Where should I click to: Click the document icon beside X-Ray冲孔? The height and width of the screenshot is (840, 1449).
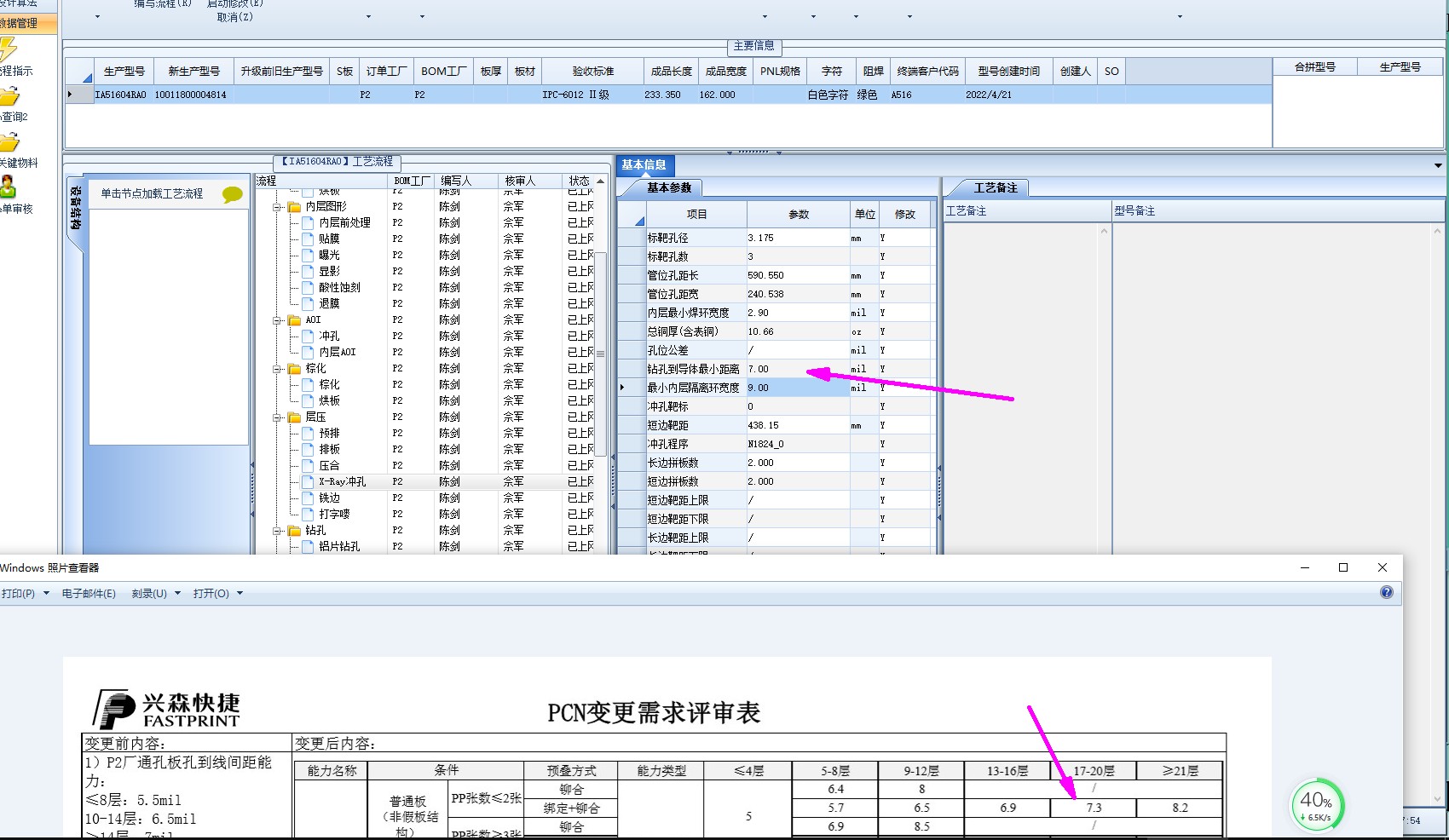(308, 481)
